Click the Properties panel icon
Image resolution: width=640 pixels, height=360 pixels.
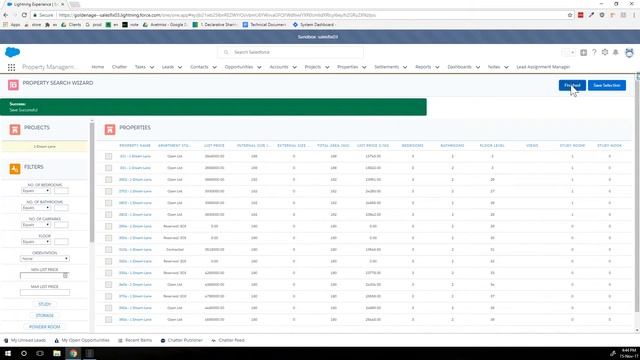110,130
